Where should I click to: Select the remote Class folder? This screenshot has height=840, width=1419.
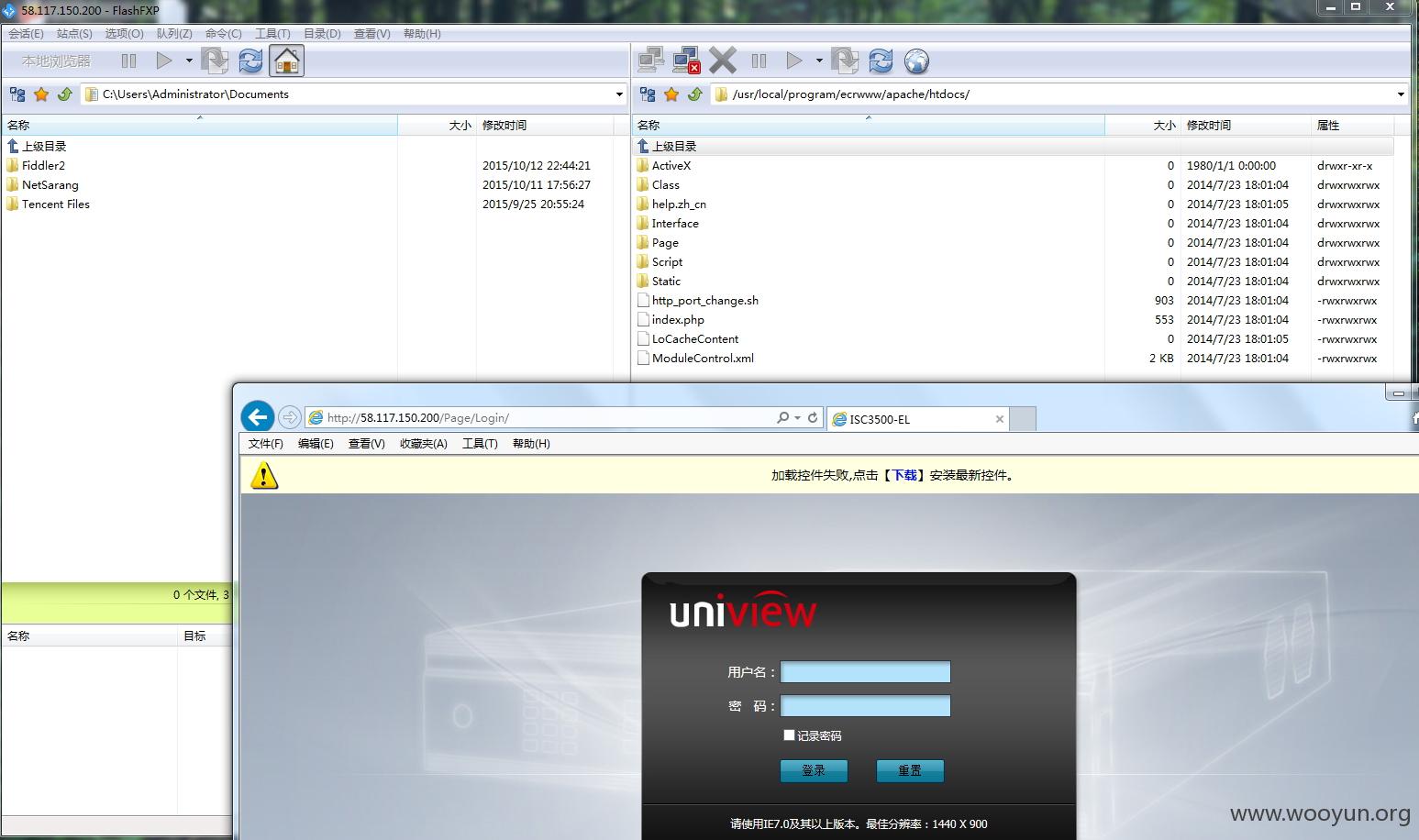click(666, 184)
